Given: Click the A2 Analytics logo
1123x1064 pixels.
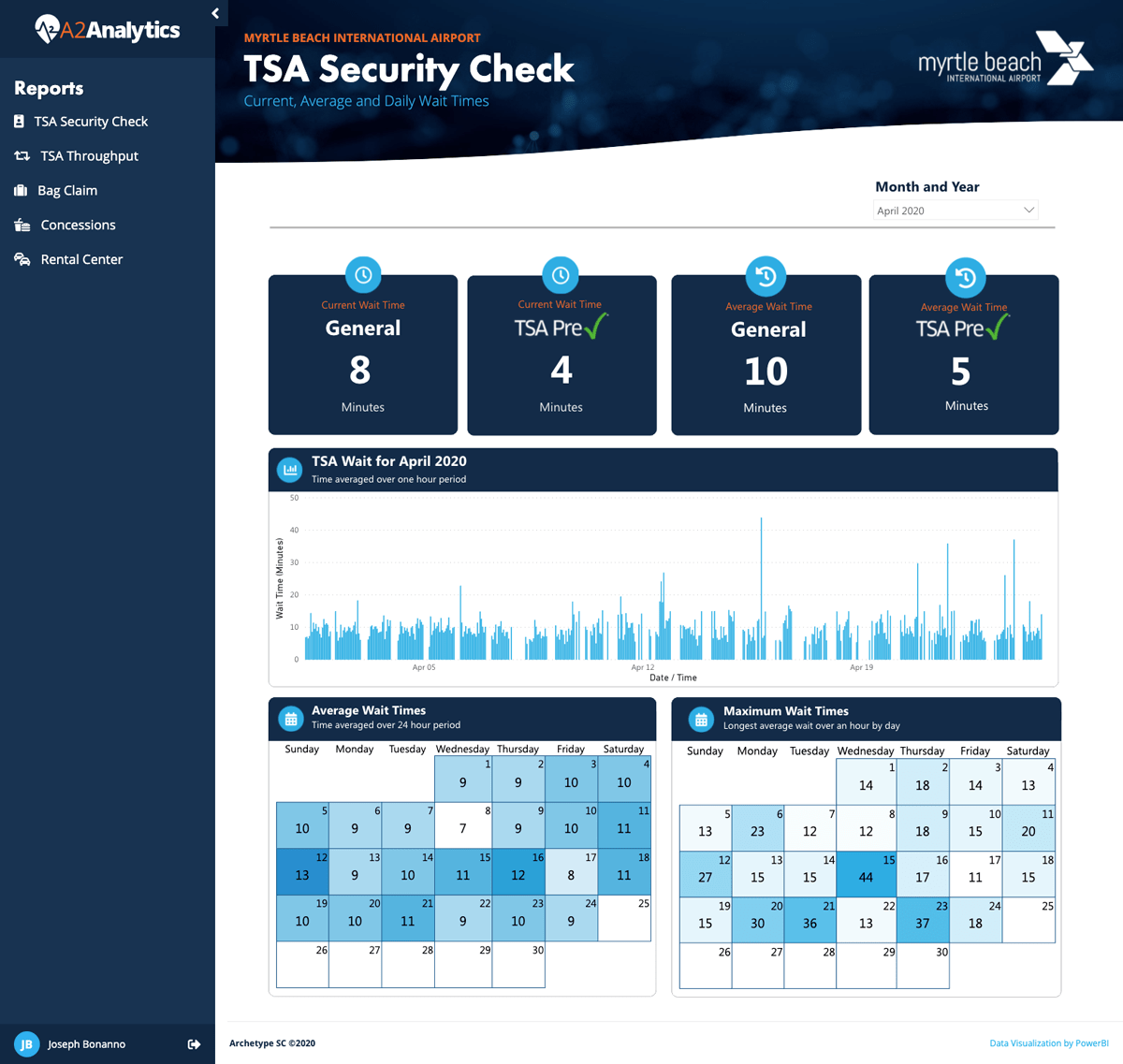Looking at the screenshot, I should (107, 30).
